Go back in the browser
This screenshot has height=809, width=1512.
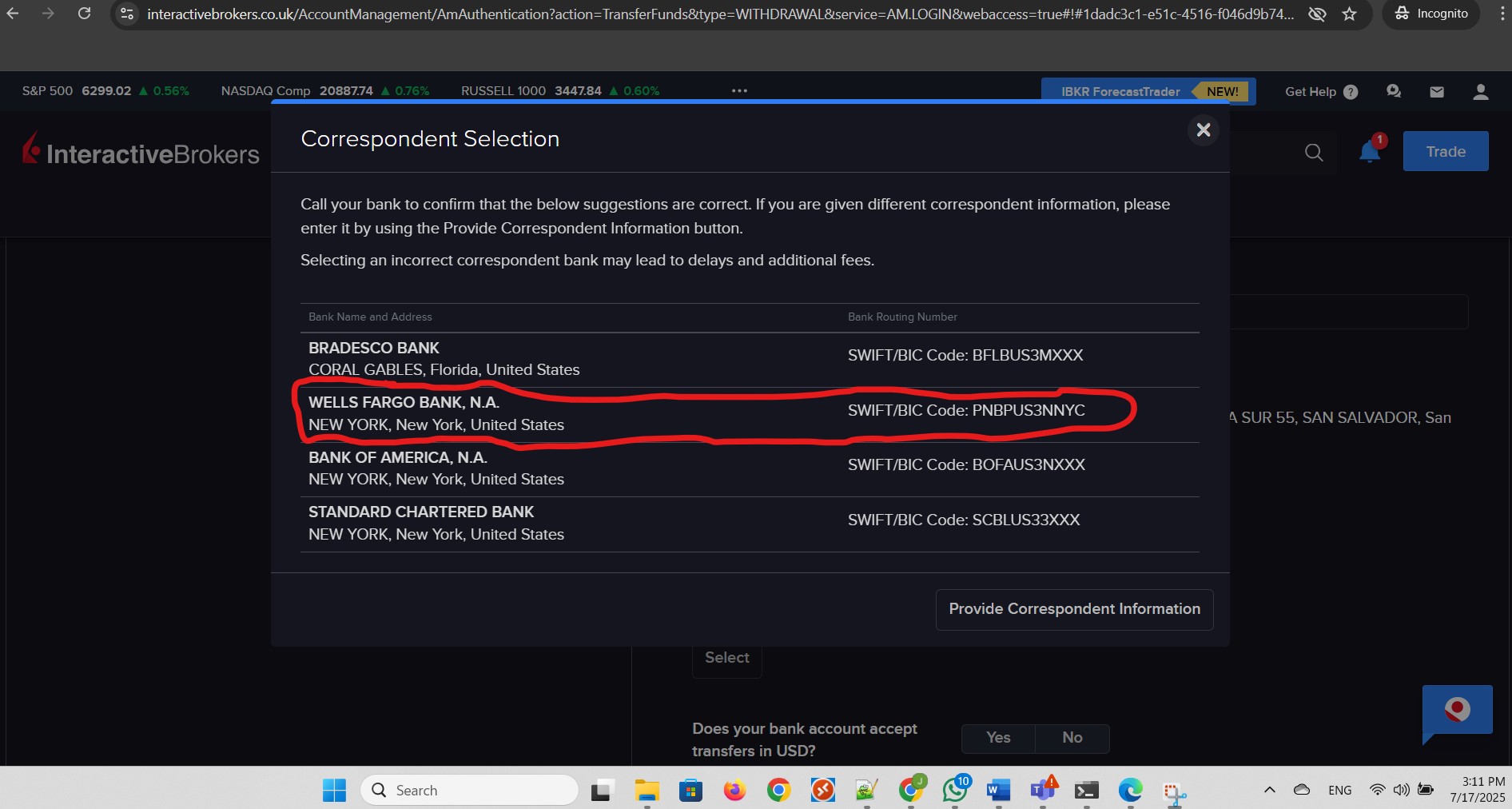13,14
